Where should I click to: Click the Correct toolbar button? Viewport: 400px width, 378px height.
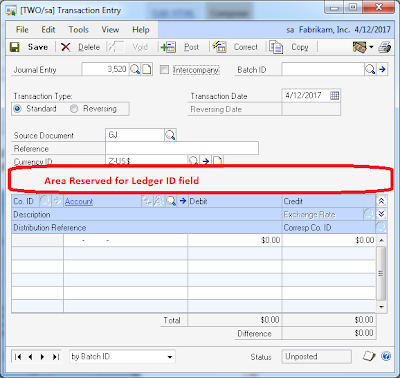point(235,47)
